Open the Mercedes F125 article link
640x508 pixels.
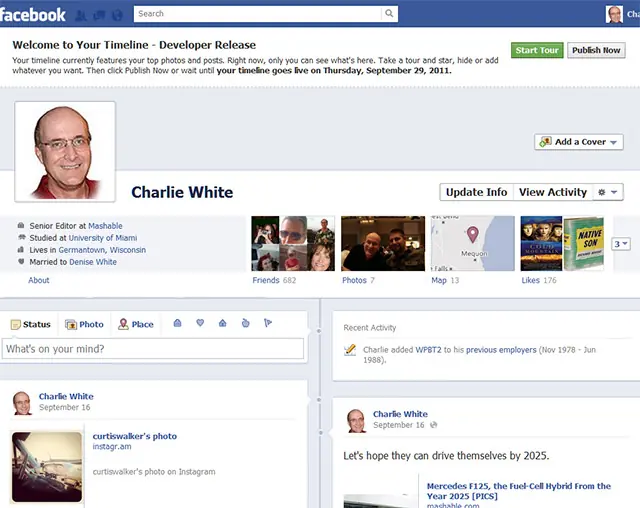[519, 491]
